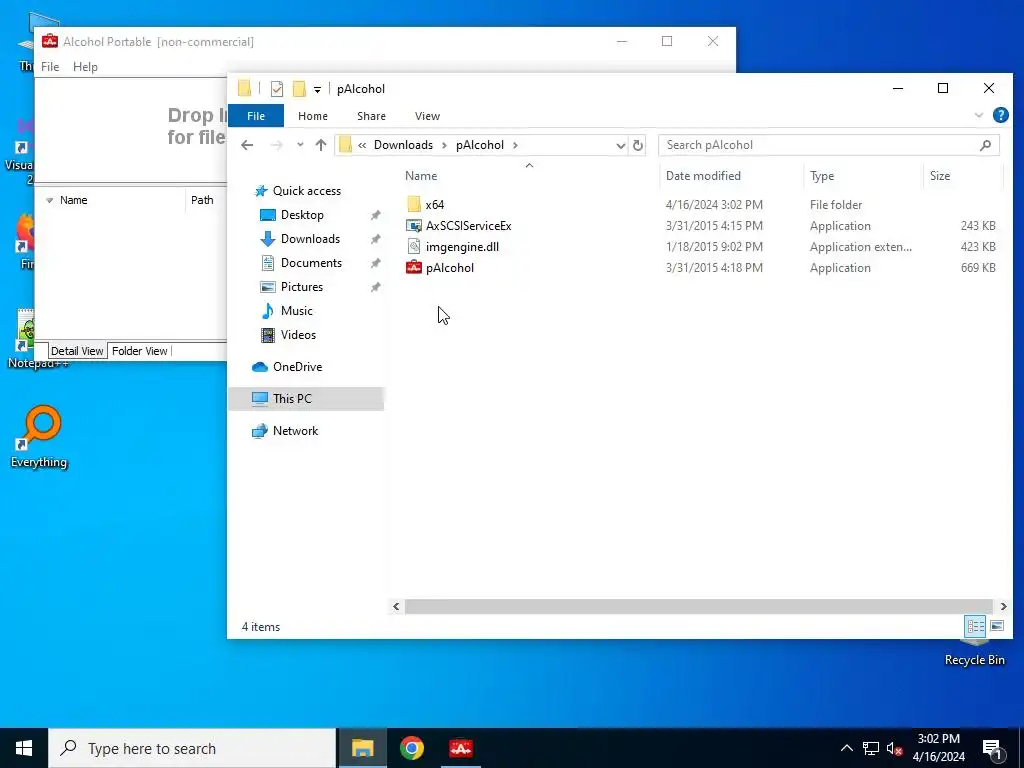Screen dimensions: 1024x768
Task: Click Properties quick access toolbar icon
Action: [277, 89]
